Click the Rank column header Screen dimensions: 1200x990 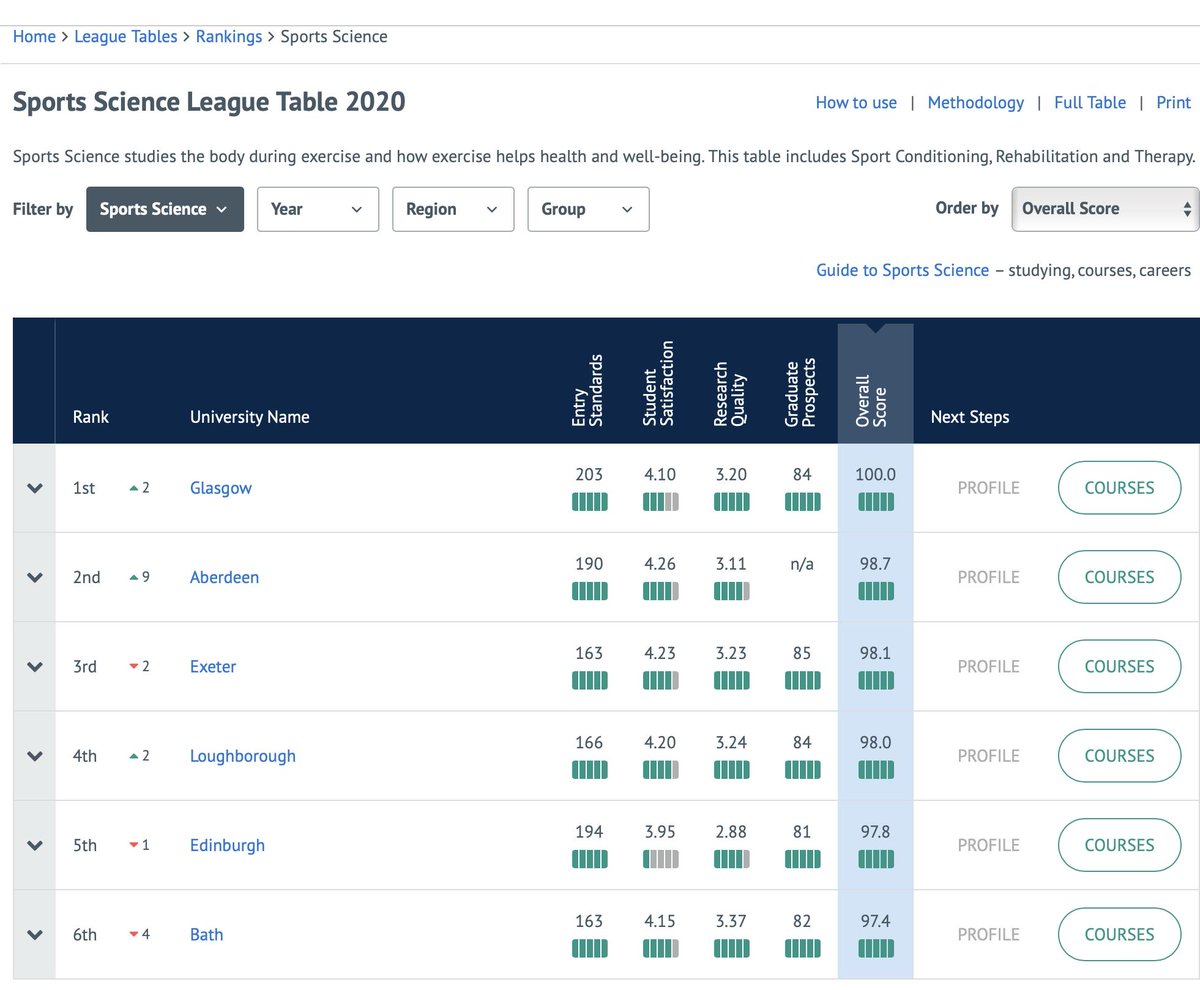pos(91,417)
